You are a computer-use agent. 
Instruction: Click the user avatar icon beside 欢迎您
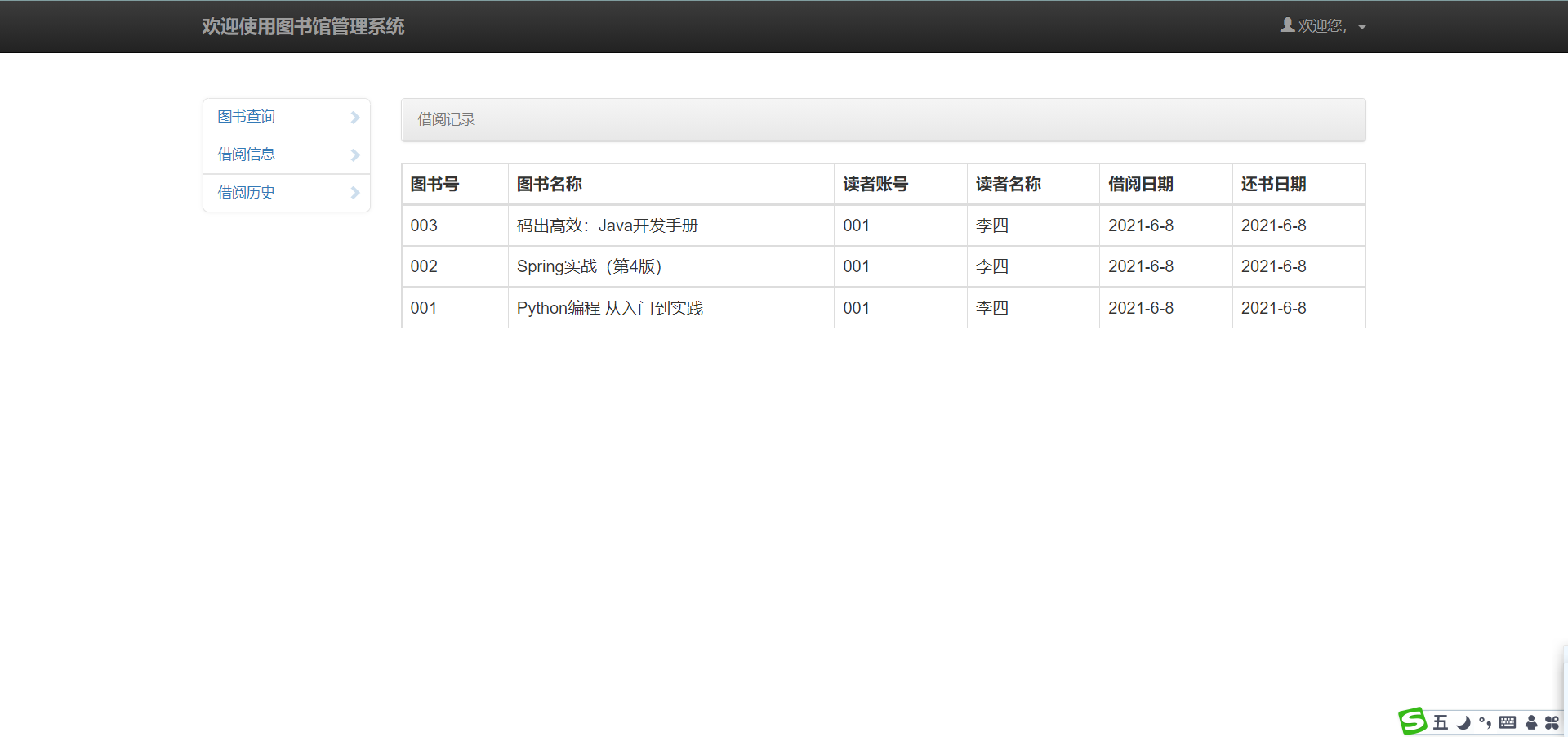(1287, 25)
